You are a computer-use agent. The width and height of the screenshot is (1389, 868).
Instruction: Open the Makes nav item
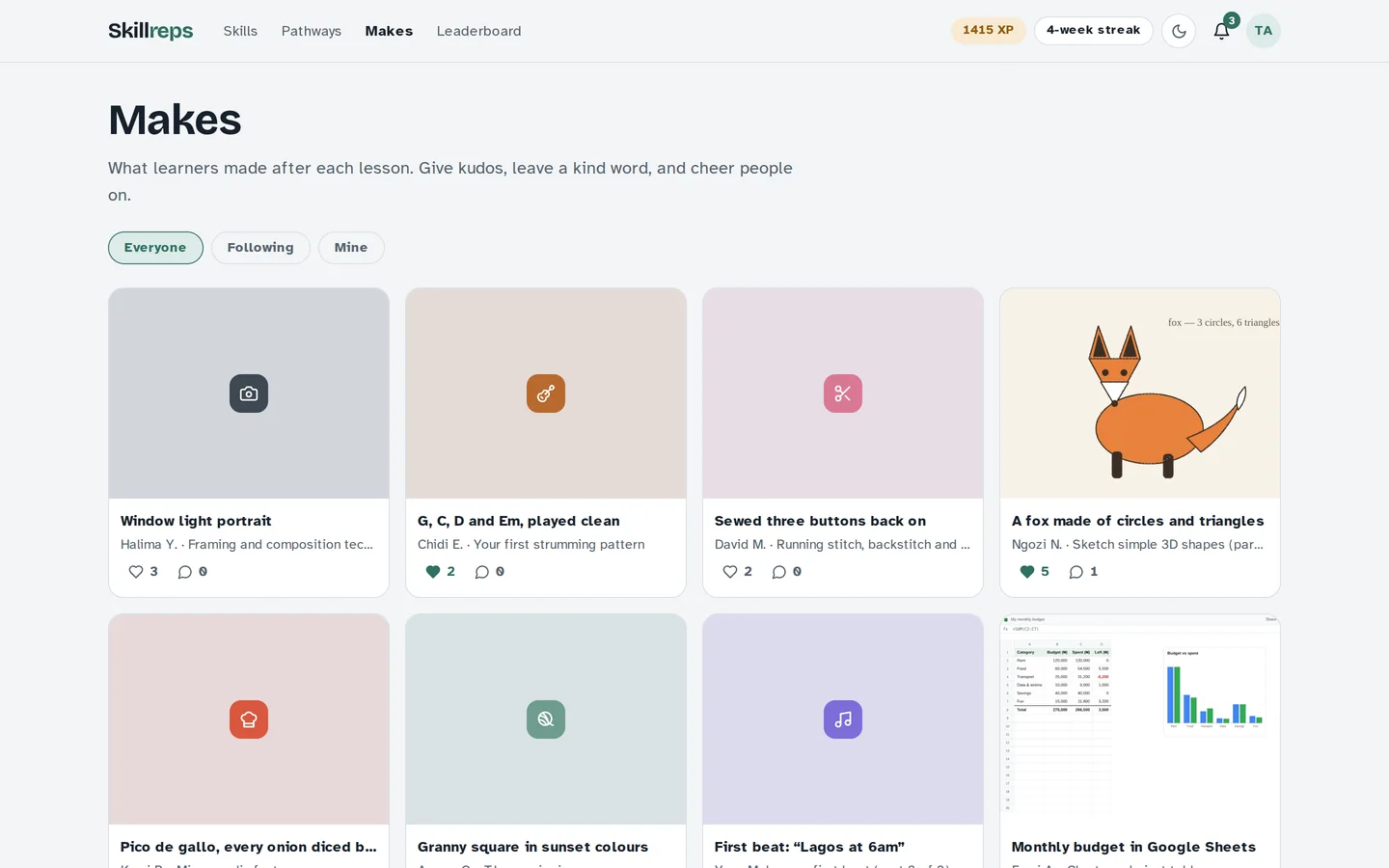pos(389,31)
